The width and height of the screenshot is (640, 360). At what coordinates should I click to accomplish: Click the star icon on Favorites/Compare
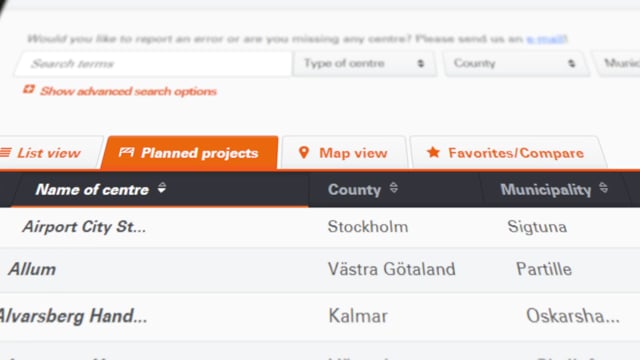coord(433,152)
